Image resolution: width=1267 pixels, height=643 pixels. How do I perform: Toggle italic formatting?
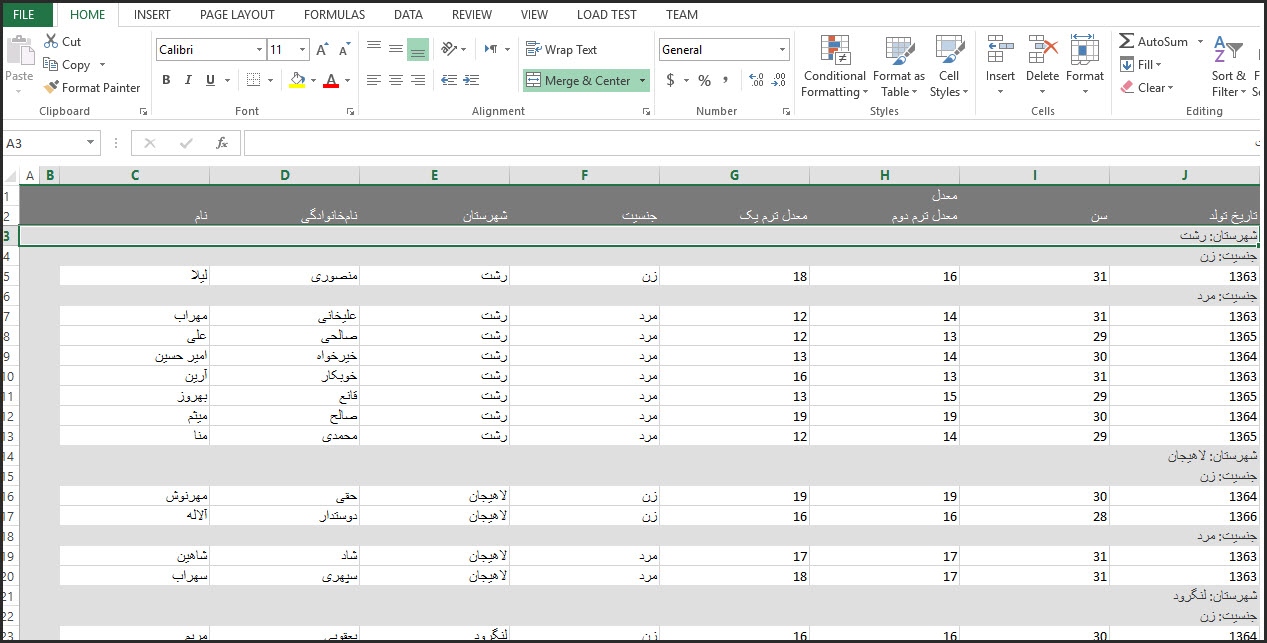188,80
